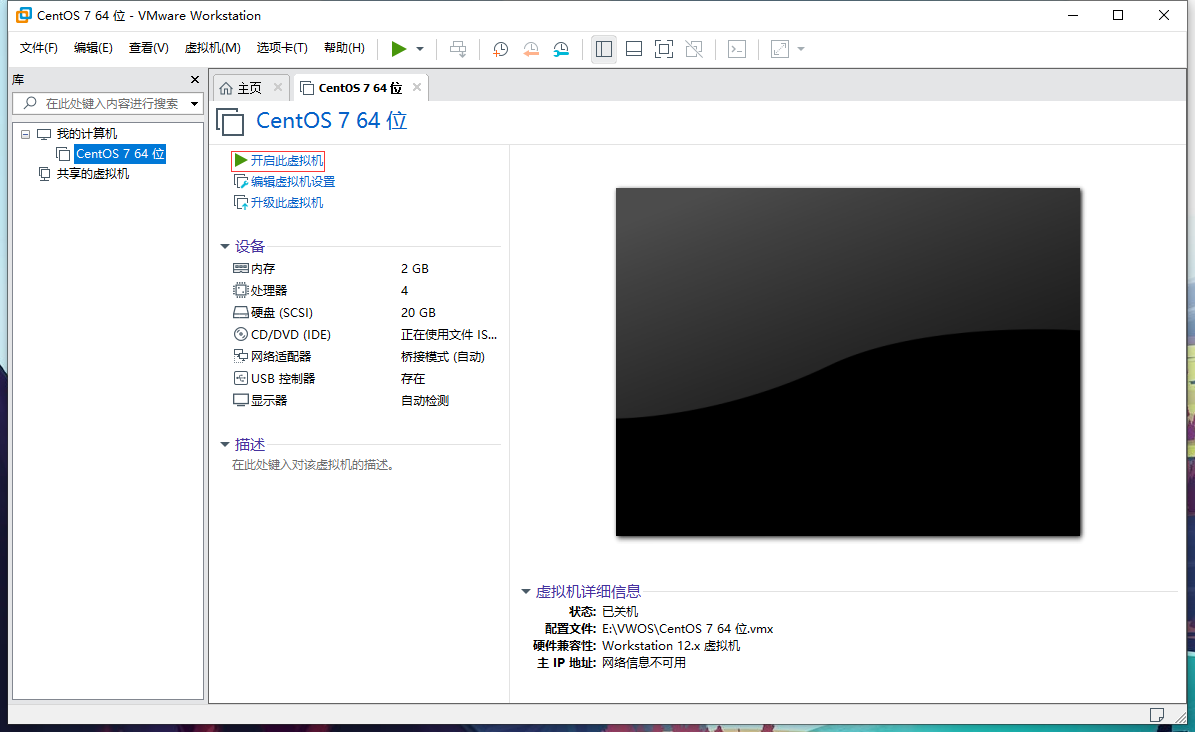The image size is (1195, 732).
Task: Select 共享的虚拟机 in the library tree
Action: point(92,174)
